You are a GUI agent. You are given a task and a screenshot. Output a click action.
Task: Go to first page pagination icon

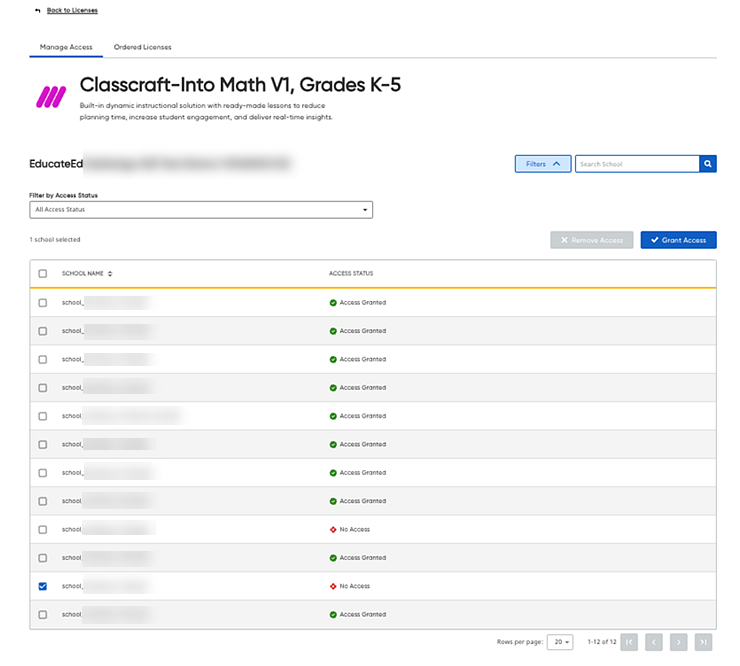[629, 642]
